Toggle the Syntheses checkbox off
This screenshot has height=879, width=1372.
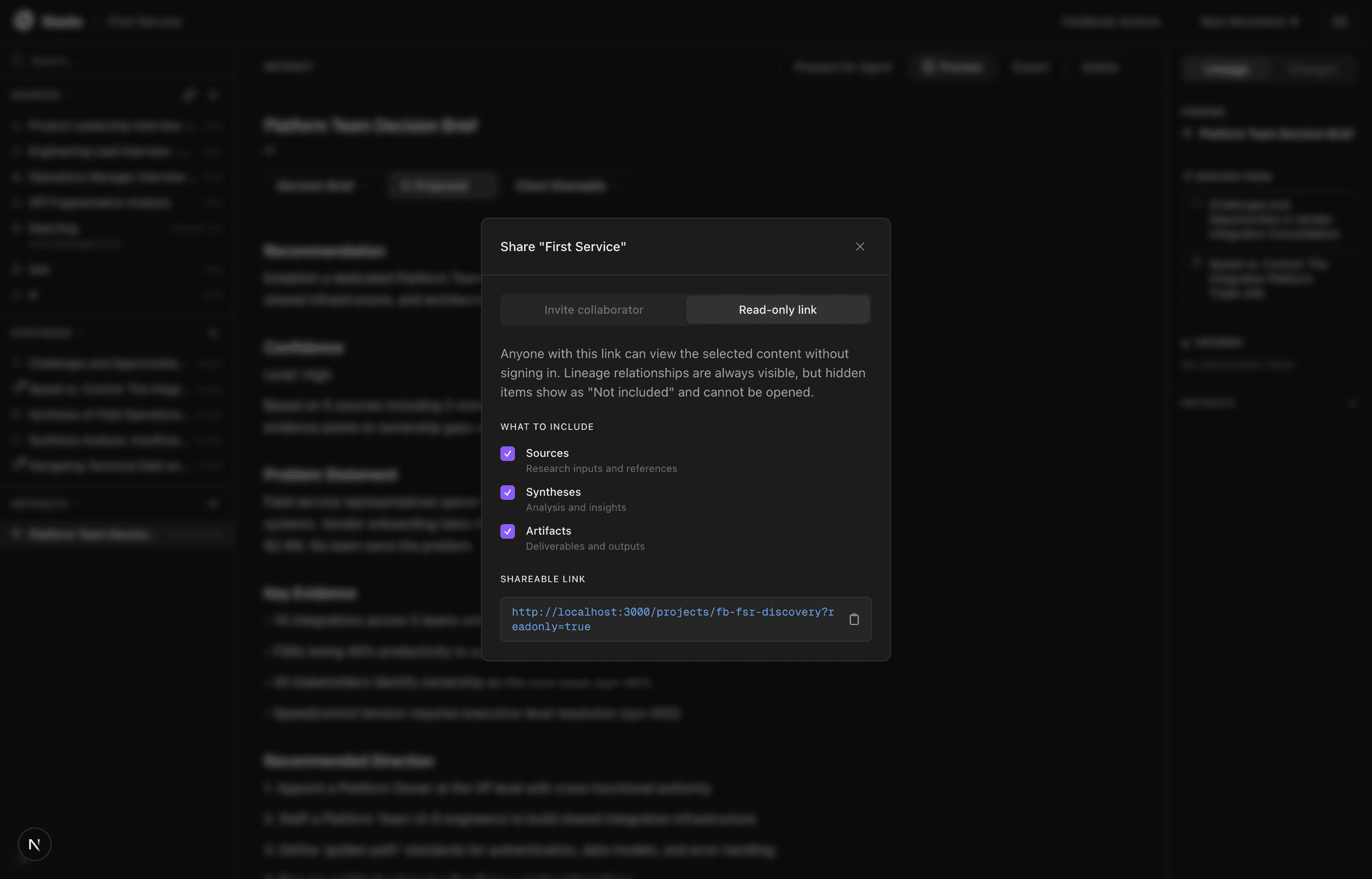pos(507,493)
